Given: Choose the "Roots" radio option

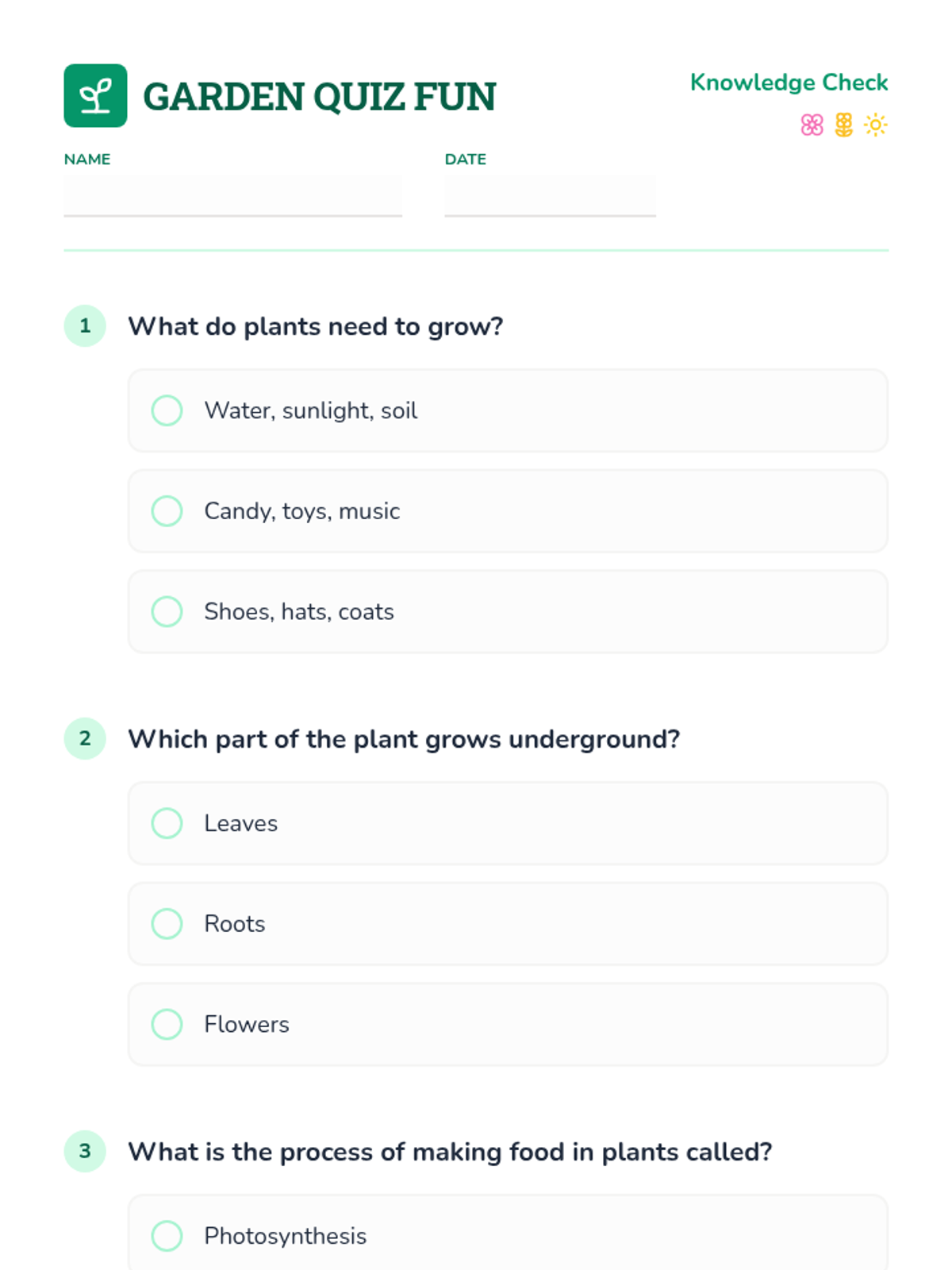Looking at the screenshot, I should tap(167, 924).
